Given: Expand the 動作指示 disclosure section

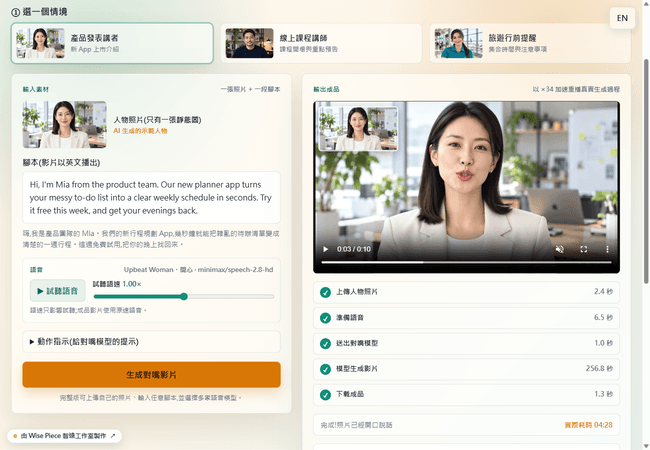Looking at the screenshot, I should click(x=151, y=342).
